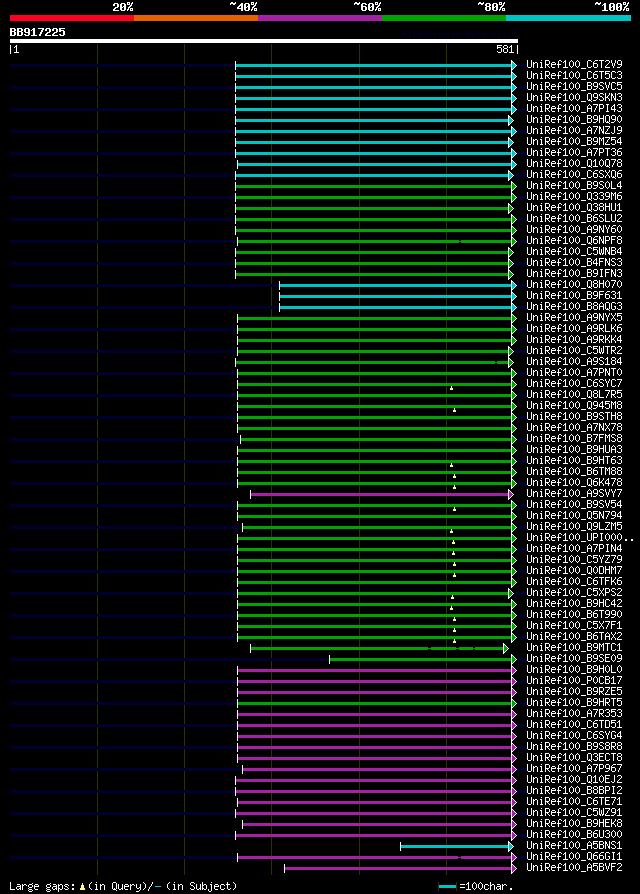Click UniRef100_C5XPS2 hit label
The width and height of the screenshot is (640, 894).
574,593
